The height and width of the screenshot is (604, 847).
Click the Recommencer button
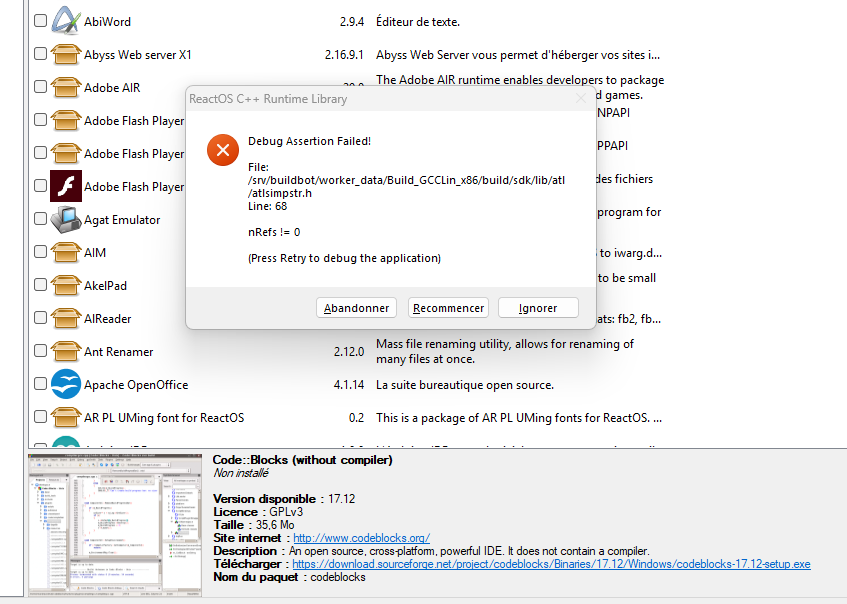point(448,307)
